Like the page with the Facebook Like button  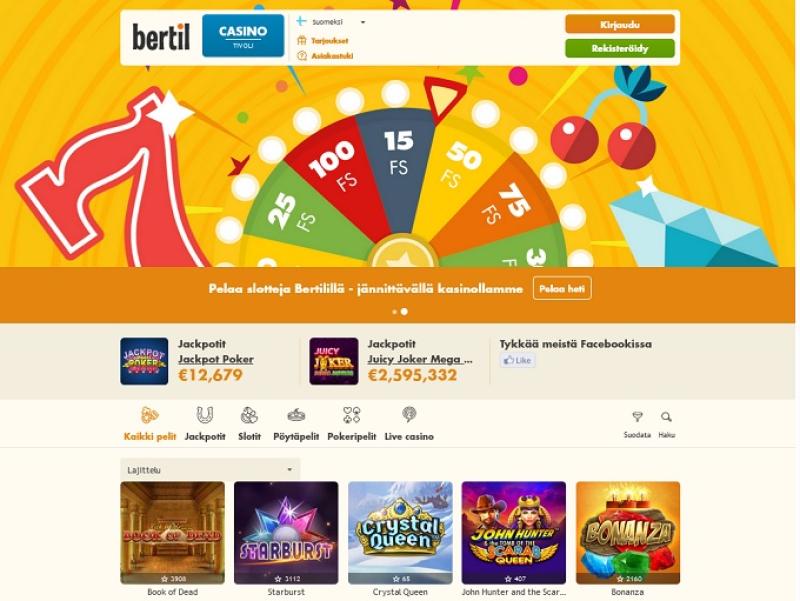pyautogui.click(x=517, y=360)
